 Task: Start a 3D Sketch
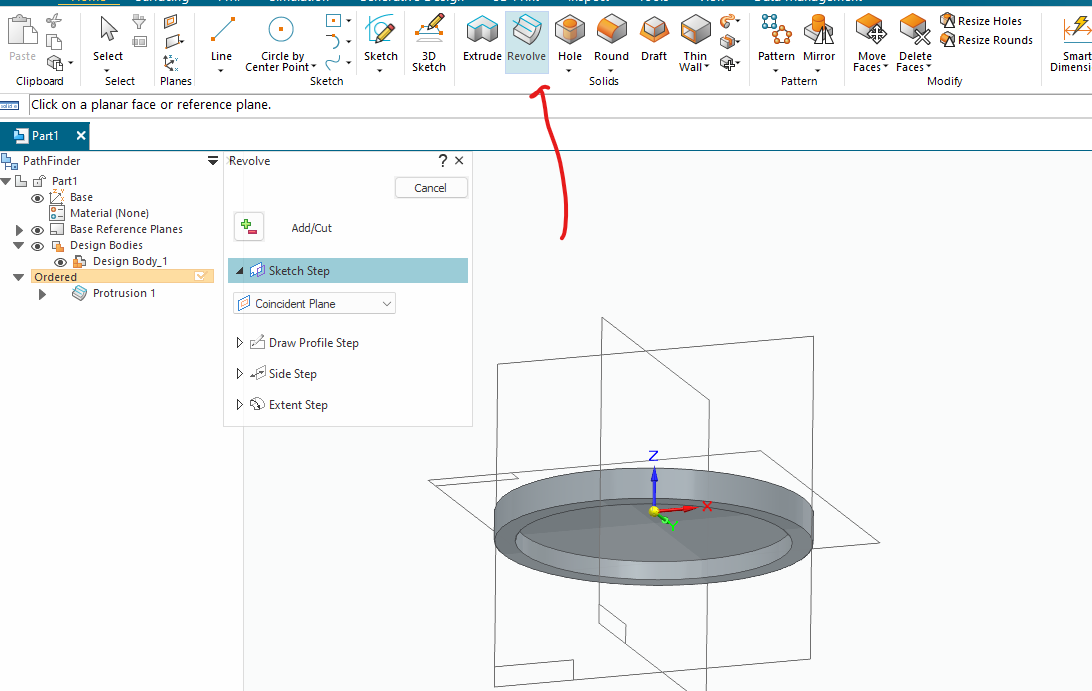coord(428,43)
